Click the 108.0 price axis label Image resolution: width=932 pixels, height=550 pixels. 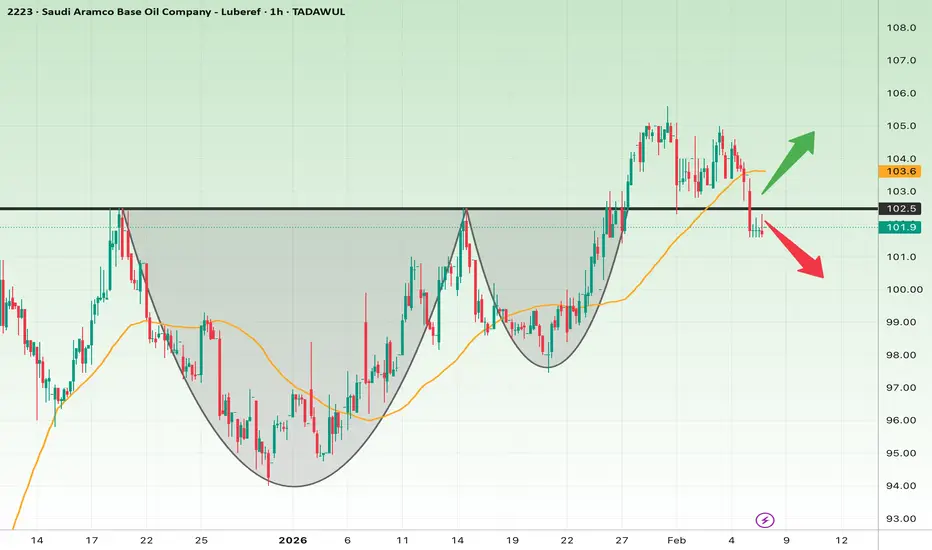tap(901, 28)
